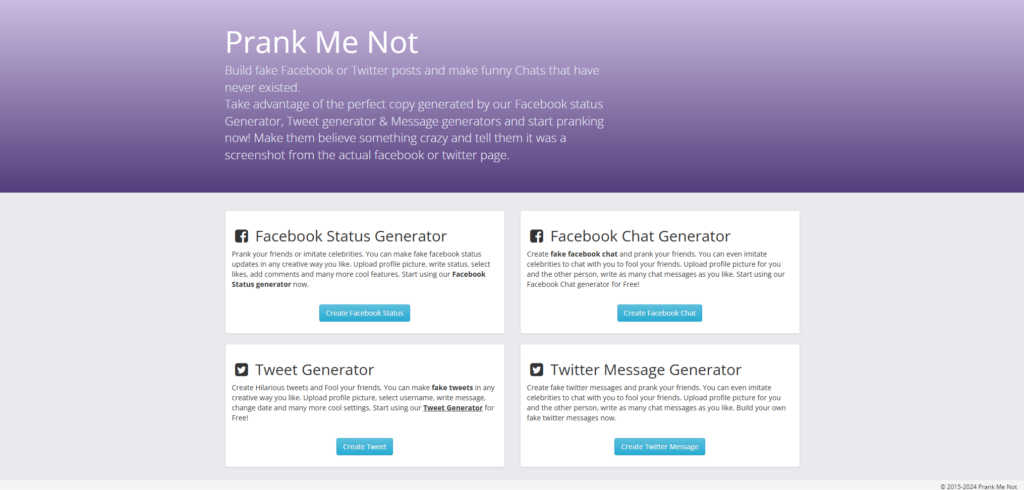Click the Twitter icon beside Twitter Message Generator
Screen dimensions: 1024x490
pos(537,370)
